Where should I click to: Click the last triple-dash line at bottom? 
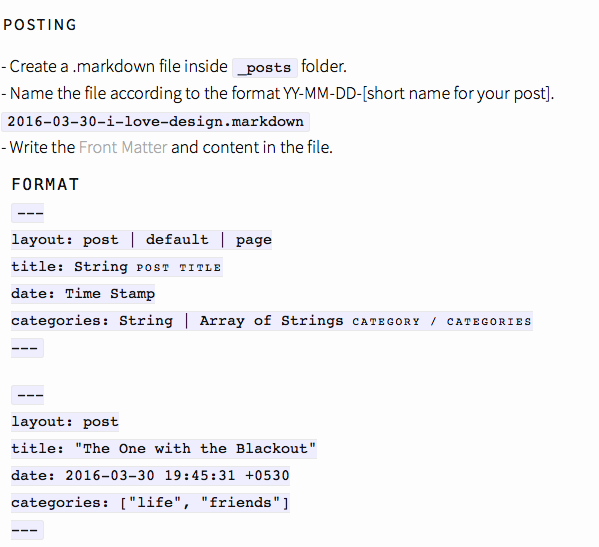point(28,530)
